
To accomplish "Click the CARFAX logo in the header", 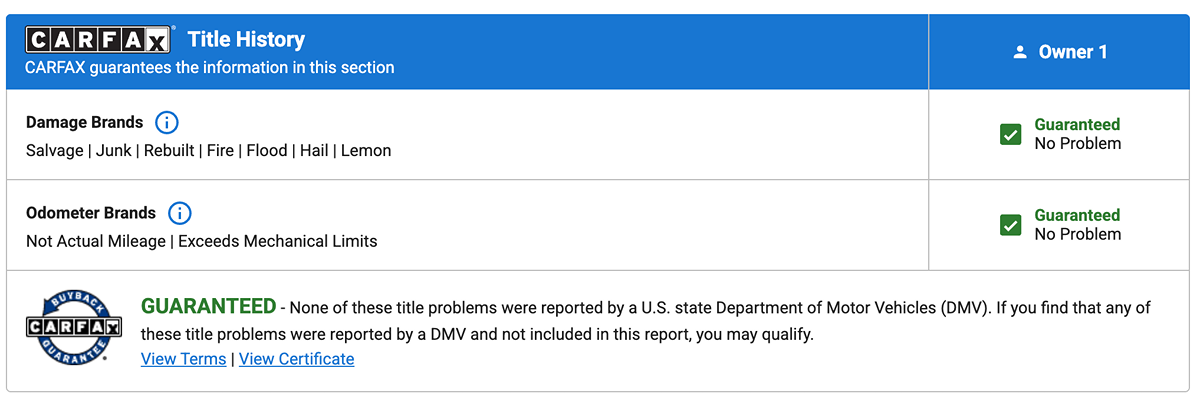I will 100,40.
